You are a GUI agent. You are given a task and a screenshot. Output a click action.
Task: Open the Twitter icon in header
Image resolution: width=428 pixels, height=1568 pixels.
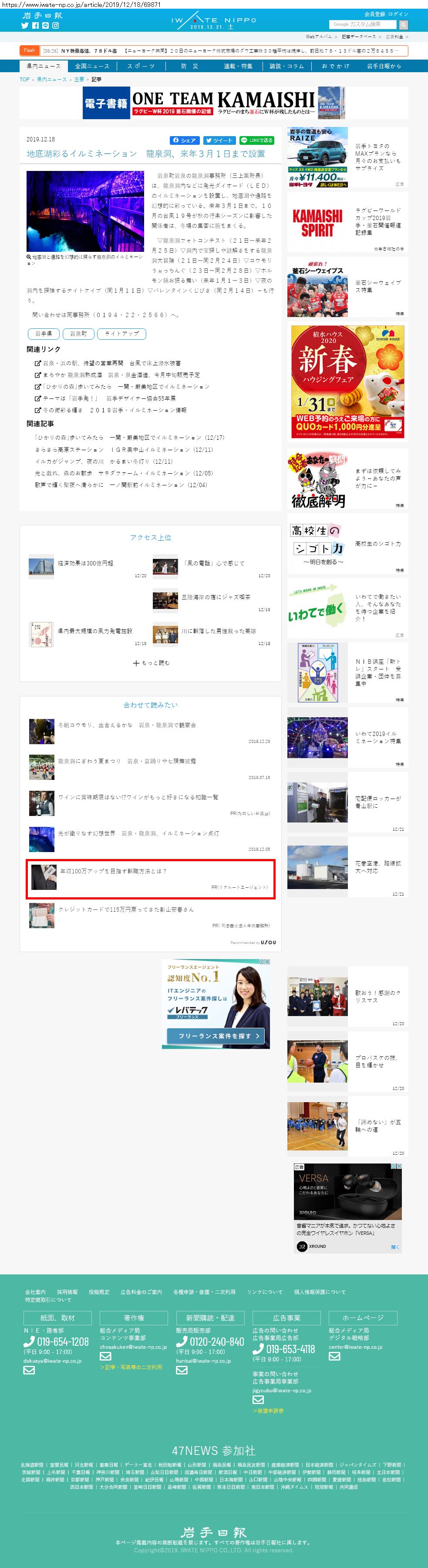coord(25,26)
